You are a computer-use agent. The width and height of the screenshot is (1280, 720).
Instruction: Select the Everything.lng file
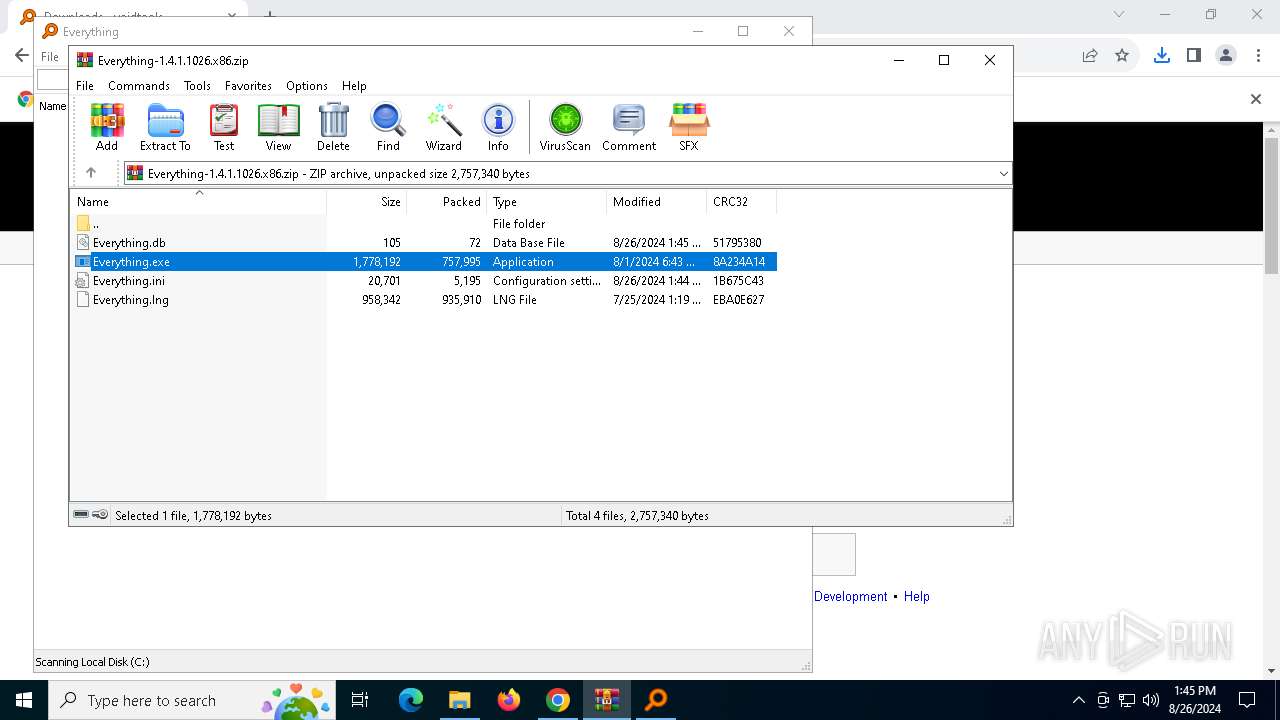point(424,300)
